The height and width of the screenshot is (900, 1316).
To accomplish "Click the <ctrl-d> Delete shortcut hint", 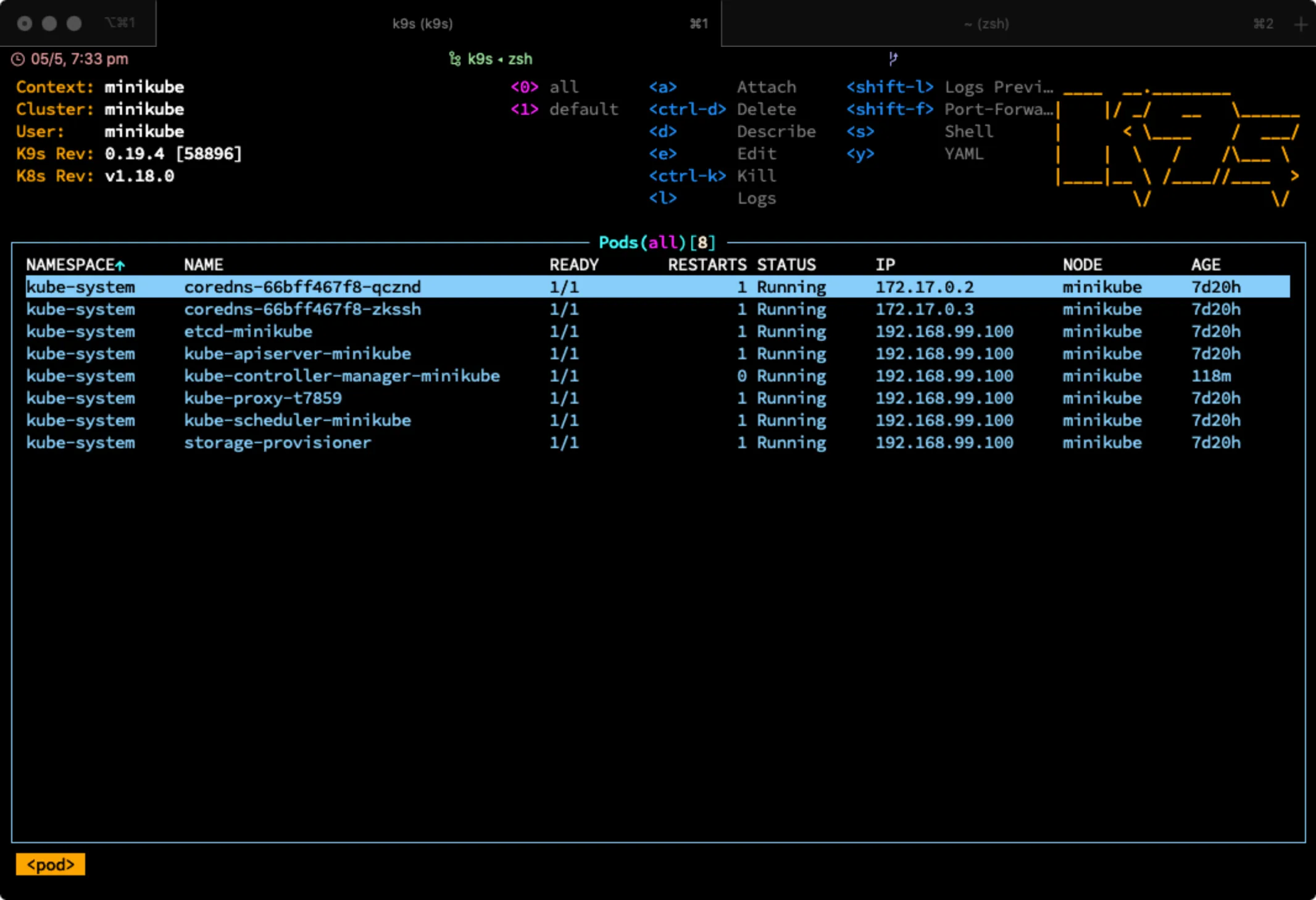I will point(722,109).
